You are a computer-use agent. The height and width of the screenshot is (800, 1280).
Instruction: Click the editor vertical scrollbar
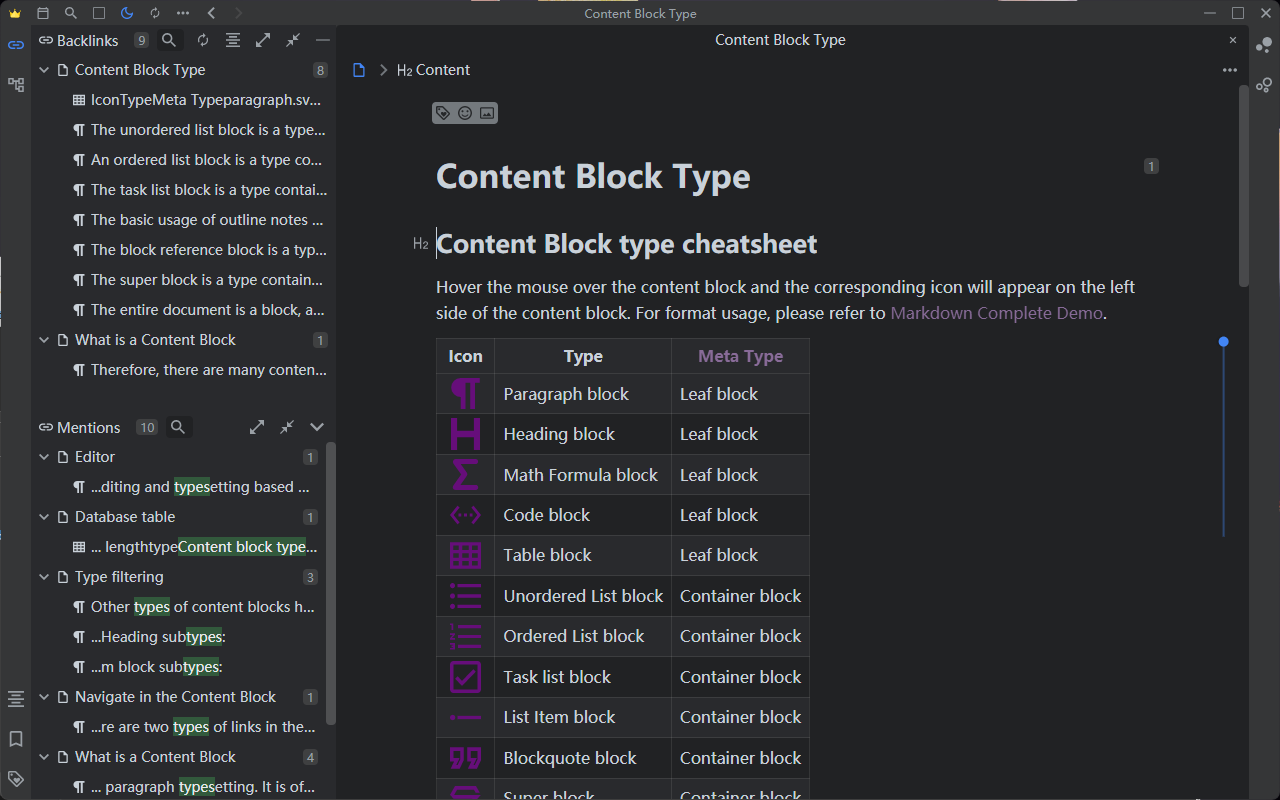click(1244, 190)
